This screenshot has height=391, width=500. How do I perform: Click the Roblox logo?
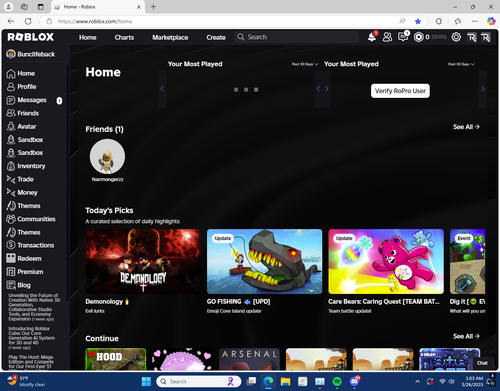point(31,37)
